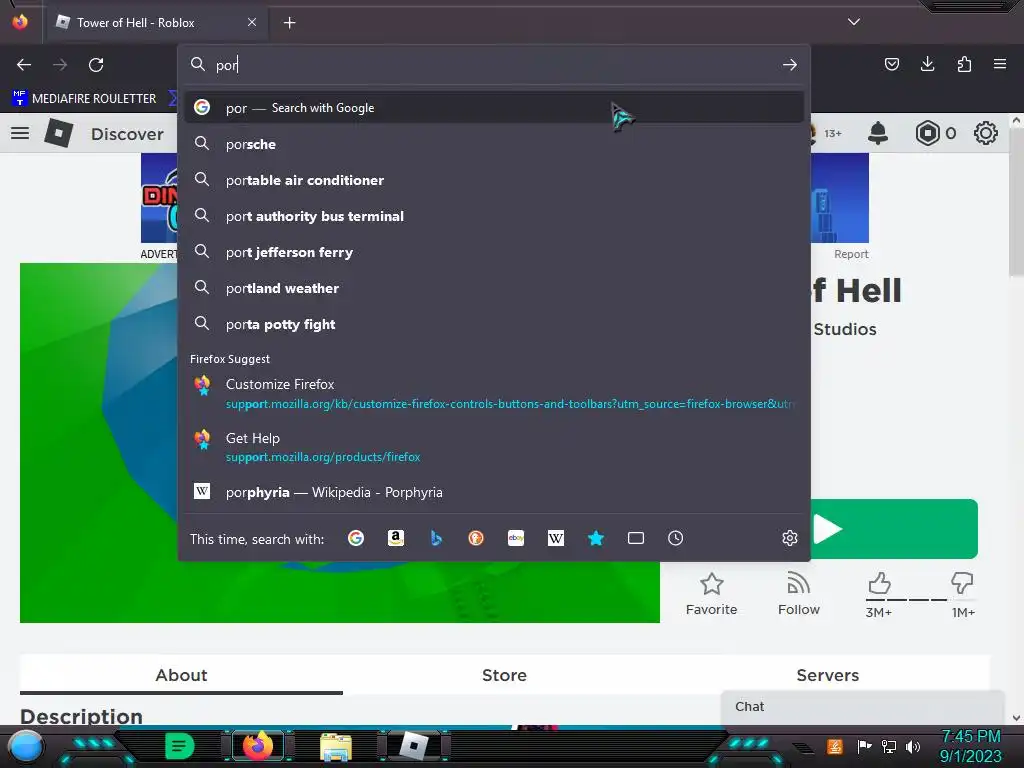List all tabs dropdown arrow
This screenshot has width=1024, height=768.
point(854,22)
